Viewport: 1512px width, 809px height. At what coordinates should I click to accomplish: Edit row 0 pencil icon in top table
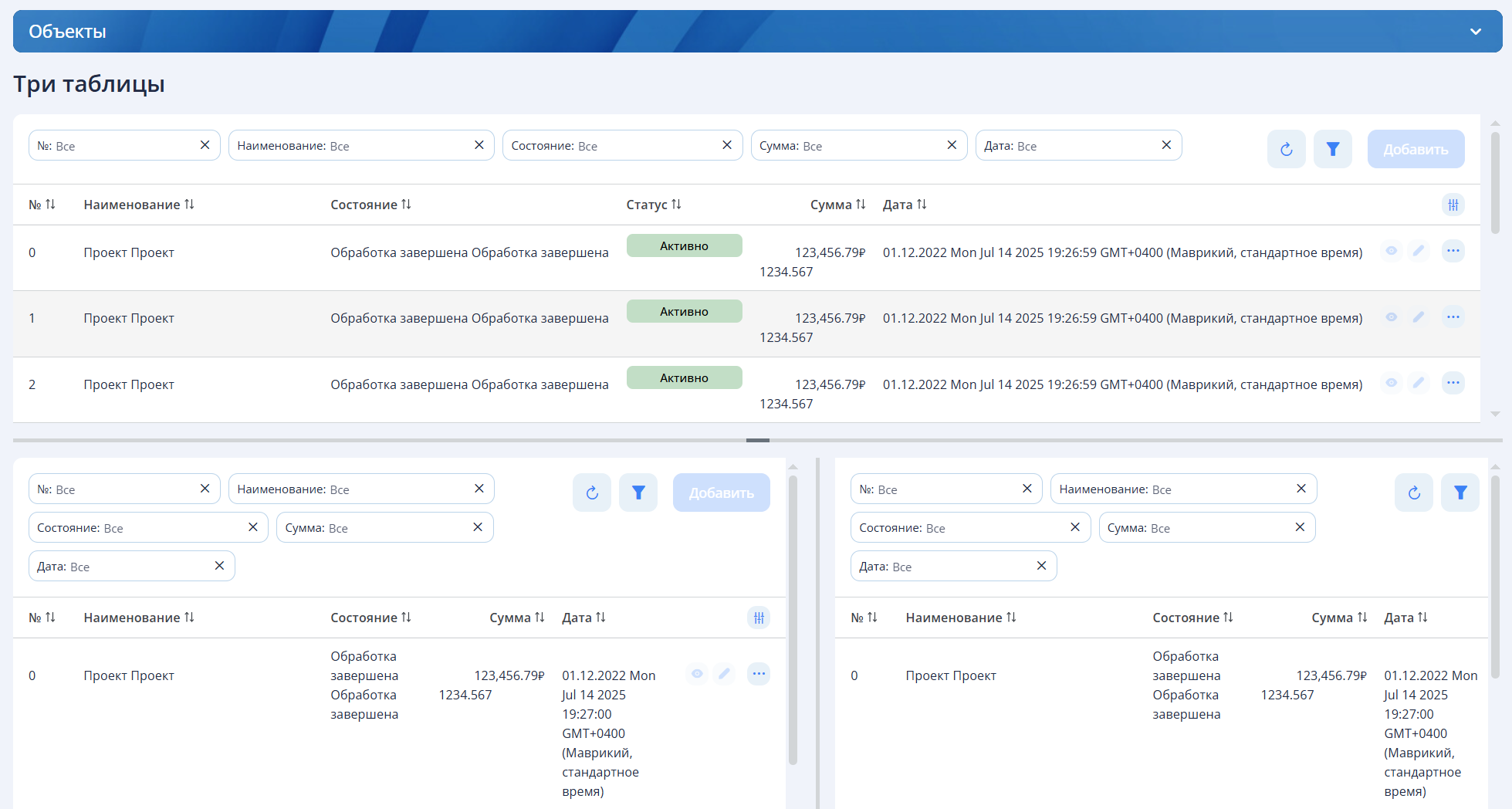pos(1419,251)
